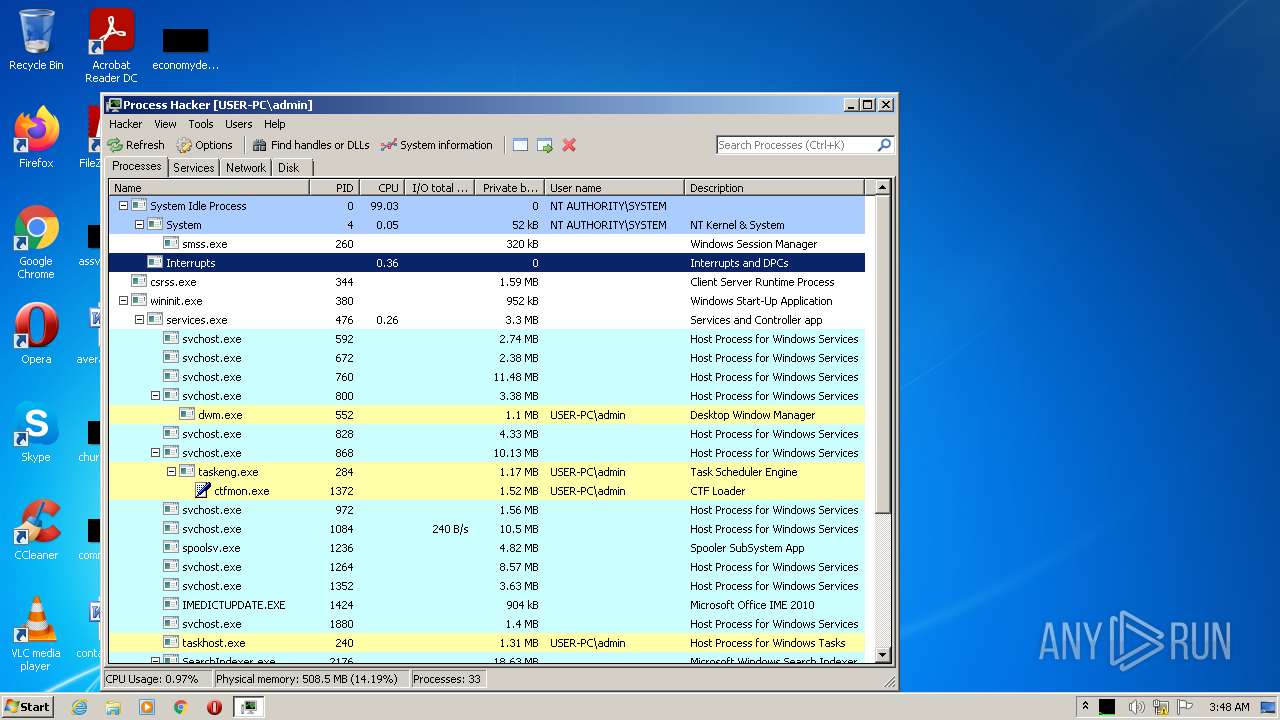Open the Firefox desktop shortcut
1280x720 pixels.
pos(36,137)
